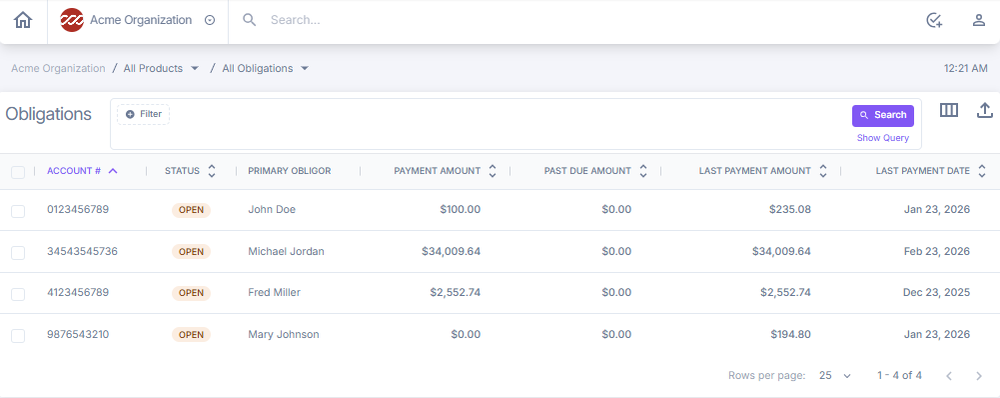Screen dimensions: 1000x398
Task: Sort by Last Payment Date column
Action: tap(930, 171)
